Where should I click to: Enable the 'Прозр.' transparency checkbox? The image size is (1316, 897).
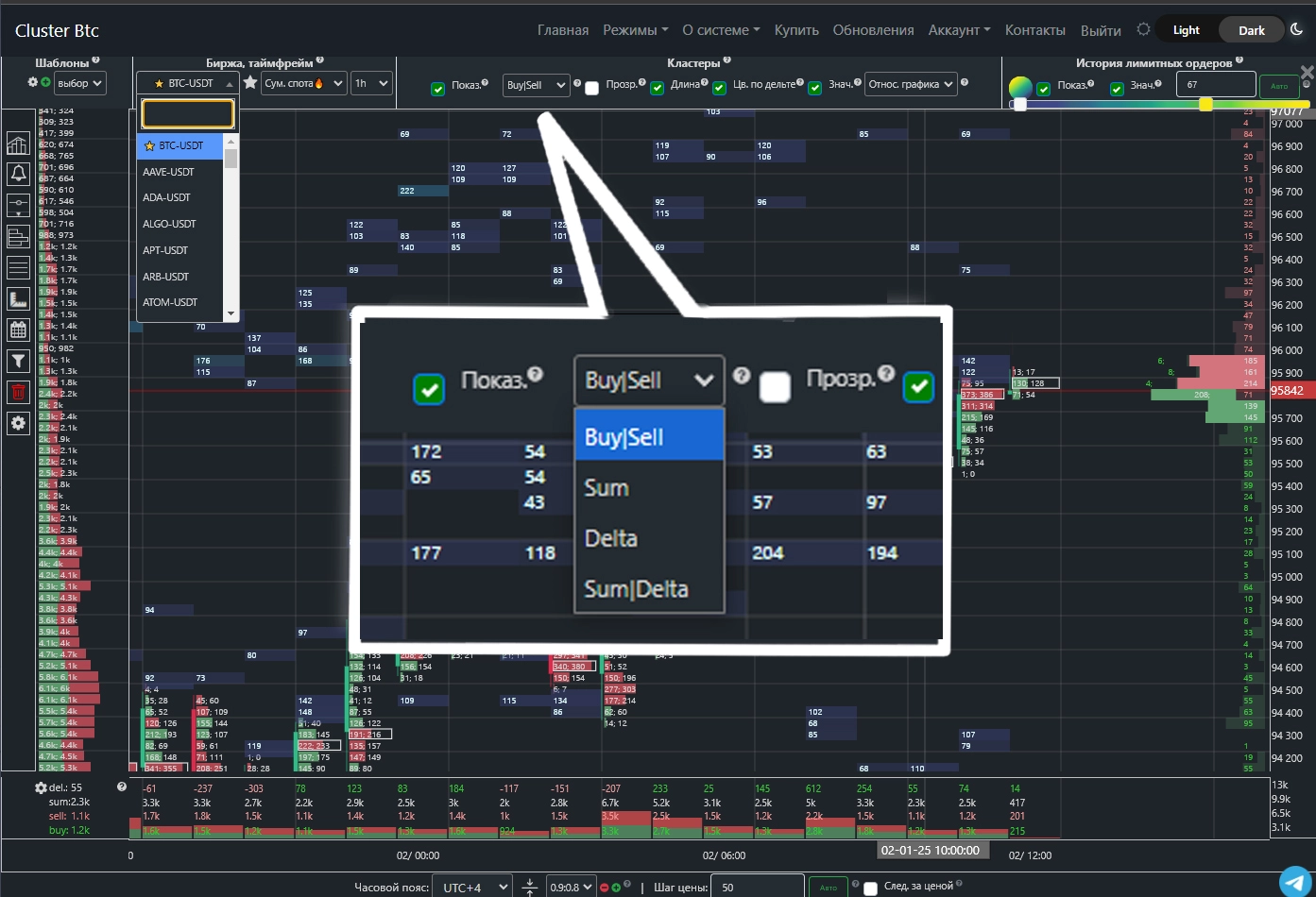click(x=591, y=89)
